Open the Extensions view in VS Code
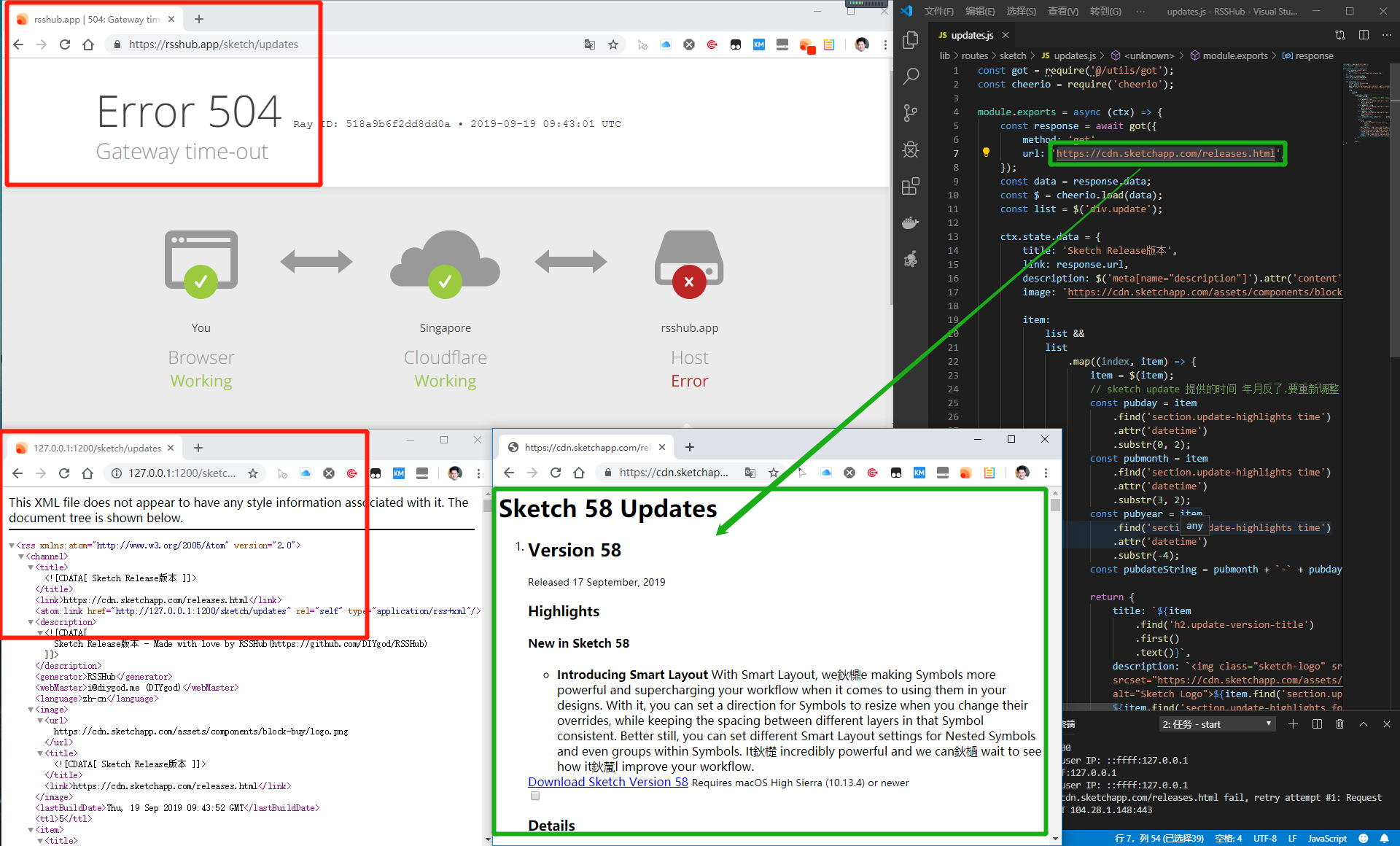1400x846 pixels. tap(910, 186)
